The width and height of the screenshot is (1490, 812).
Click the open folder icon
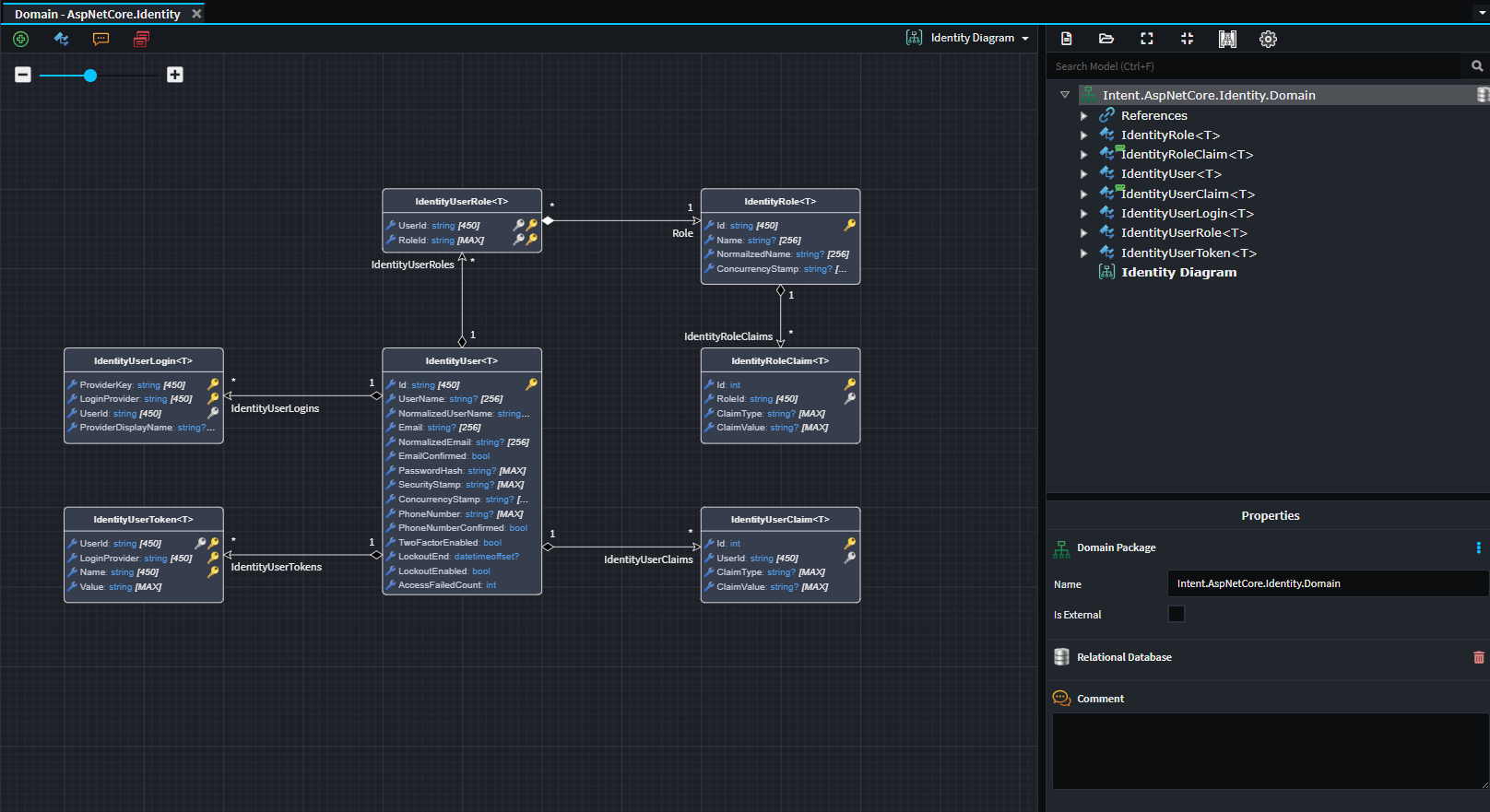tap(1106, 39)
